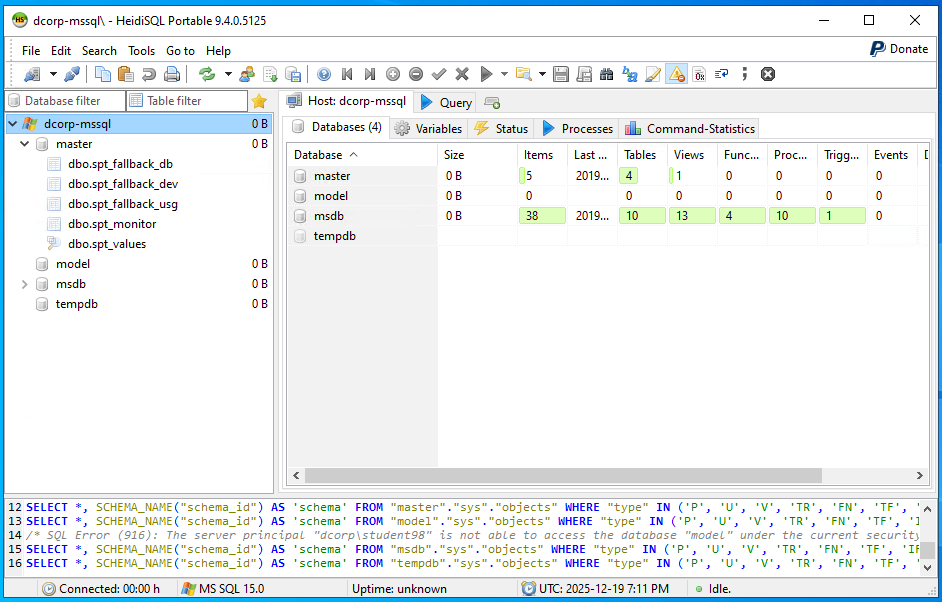This screenshot has height=602, width=942.
Task: Expand the msdb database tree node
Action: (x=25, y=284)
